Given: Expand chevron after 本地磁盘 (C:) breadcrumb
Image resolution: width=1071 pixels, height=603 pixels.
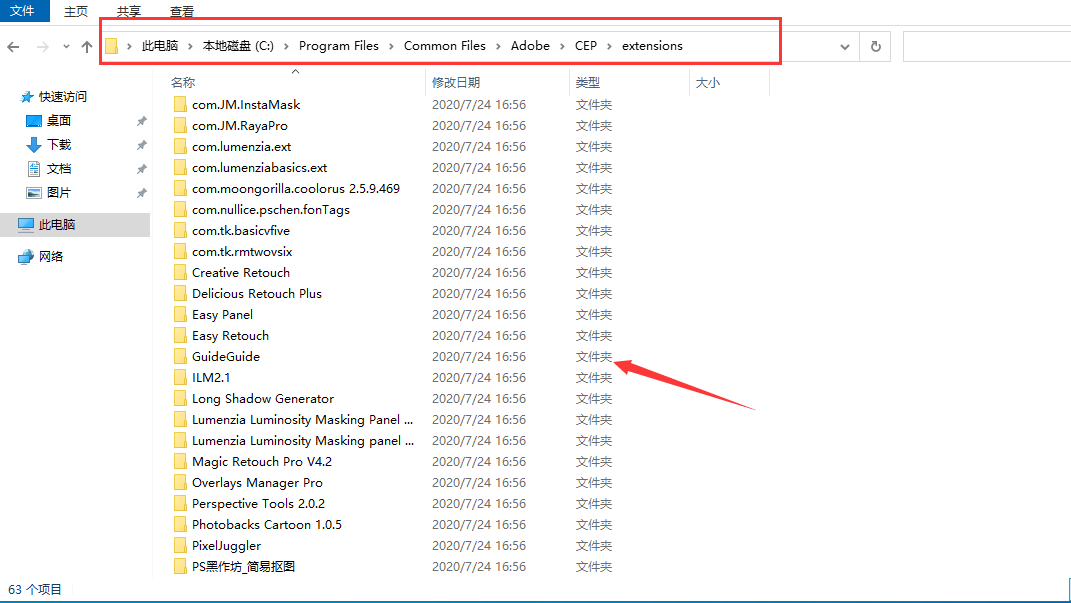Looking at the screenshot, I should click(x=286, y=46).
